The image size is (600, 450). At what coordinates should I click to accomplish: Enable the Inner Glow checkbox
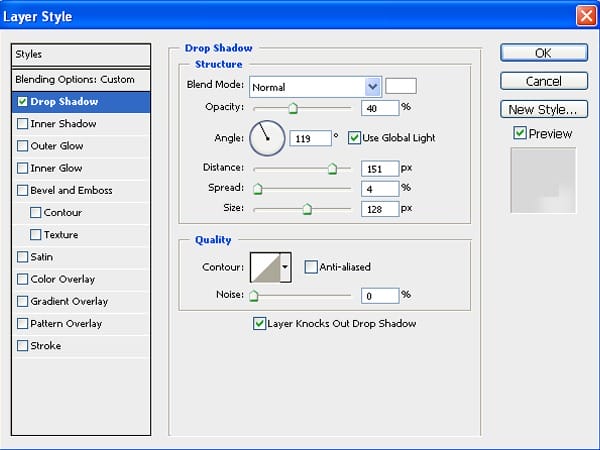click(x=23, y=168)
